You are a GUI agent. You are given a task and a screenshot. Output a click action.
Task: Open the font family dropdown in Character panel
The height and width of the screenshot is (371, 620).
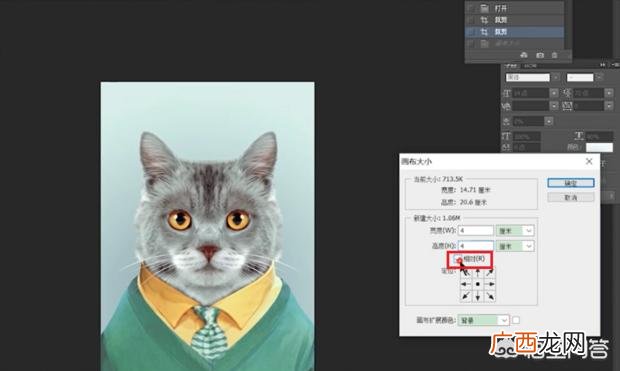[x=556, y=78]
